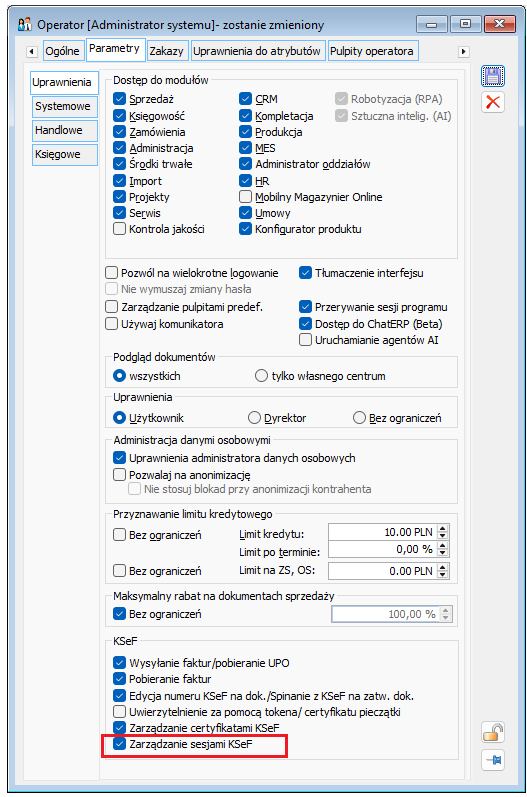
Task: Save operator with the floppy disk icon
Action: [492, 76]
